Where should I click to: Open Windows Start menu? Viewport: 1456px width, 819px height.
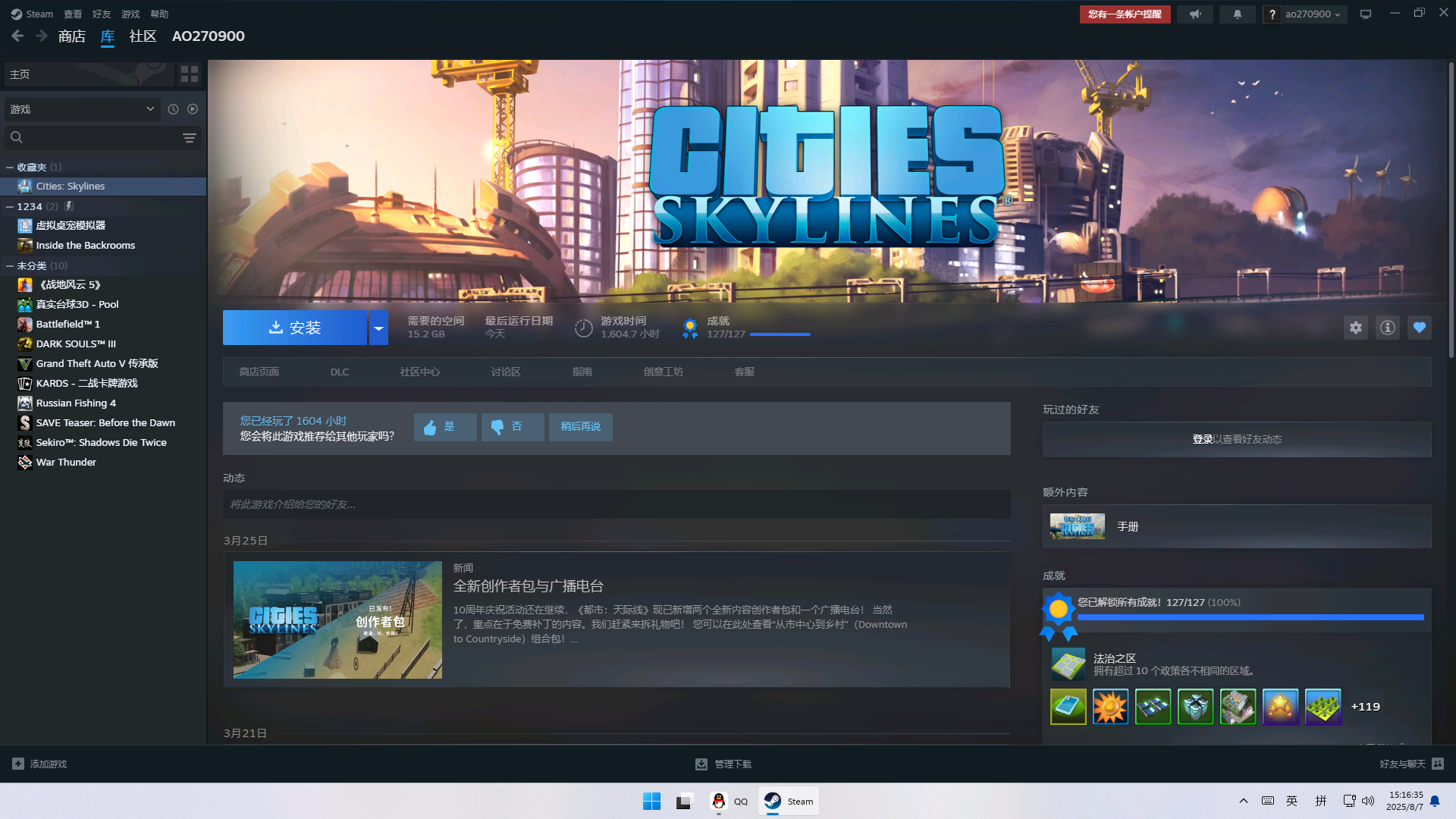click(x=651, y=802)
